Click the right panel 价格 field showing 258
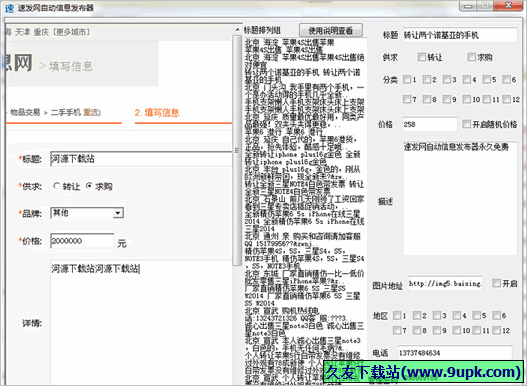The width and height of the screenshot is (527, 386). 430,124
